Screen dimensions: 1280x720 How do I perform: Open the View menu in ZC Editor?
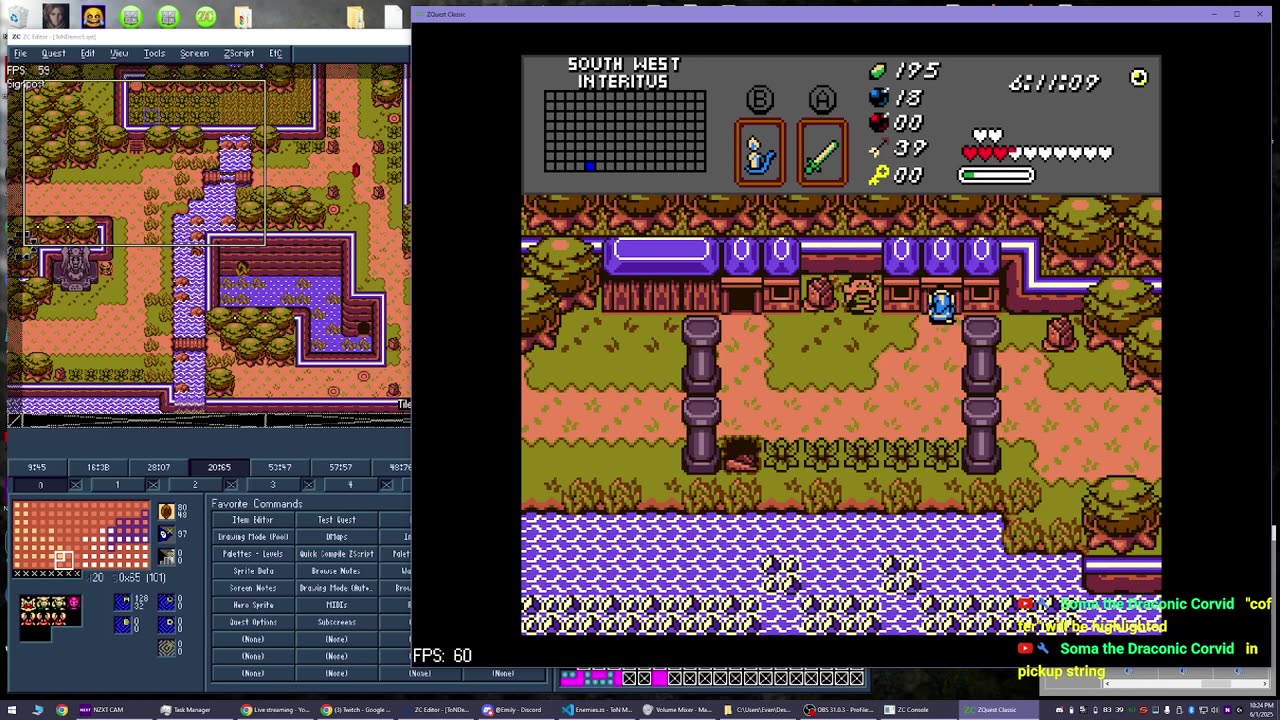(x=119, y=53)
